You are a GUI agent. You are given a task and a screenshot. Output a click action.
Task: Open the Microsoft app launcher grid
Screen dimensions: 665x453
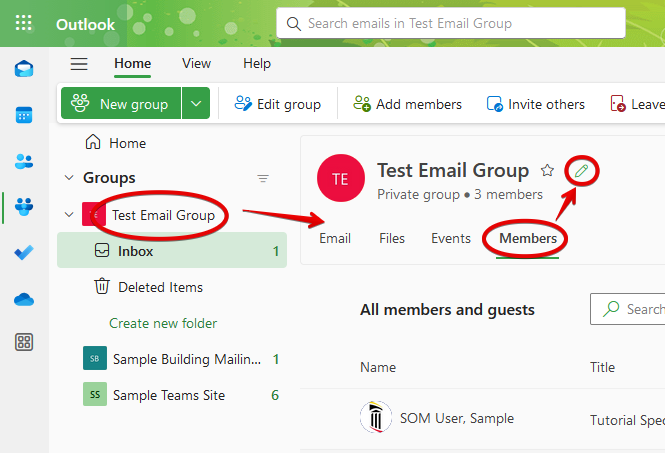pyautogui.click(x=23, y=23)
